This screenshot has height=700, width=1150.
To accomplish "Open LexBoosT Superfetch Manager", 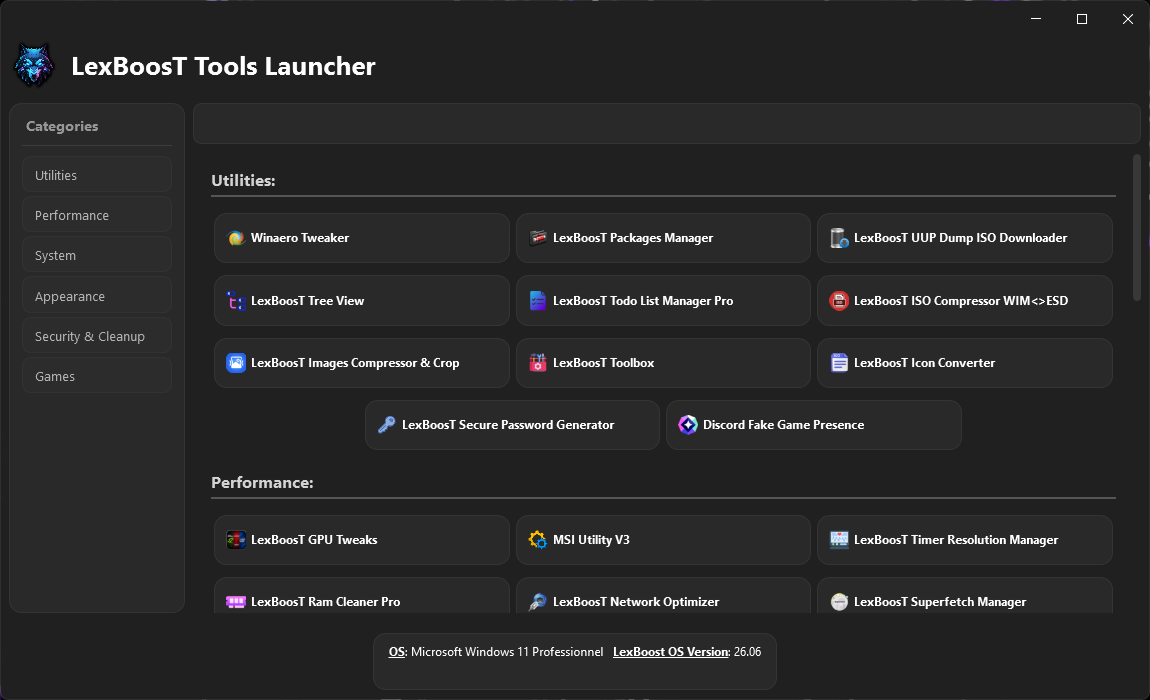I will [964, 597].
